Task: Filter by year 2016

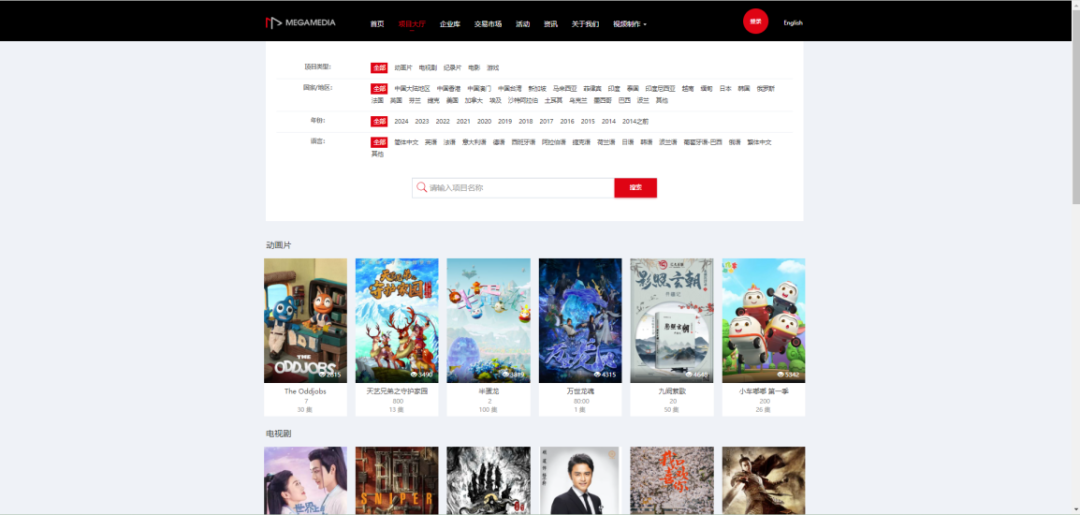Action: pyautogui.click(x=568, y=121)
